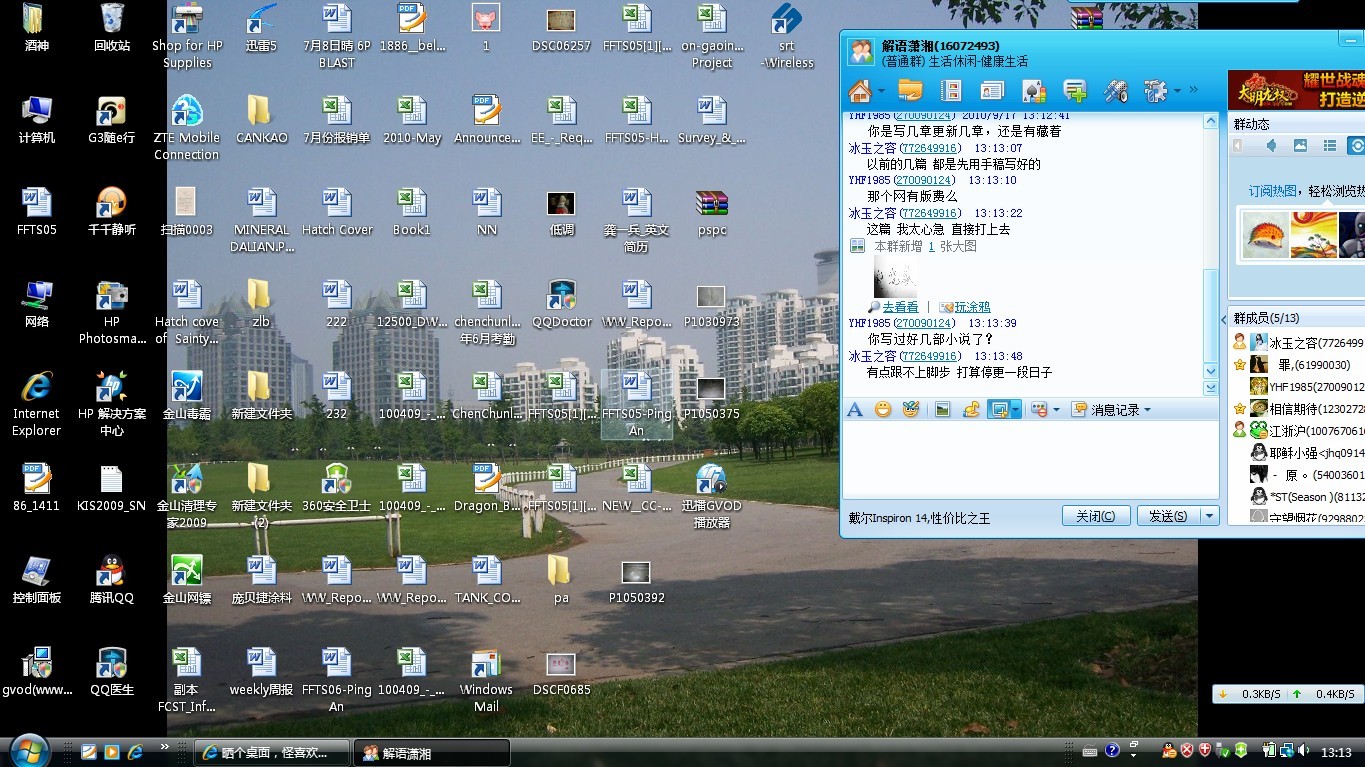The height and width of the screenshot is (767, 1365).
Task: Click the group home icon in QQ toolbar
Action: click(x=859, y=91)
